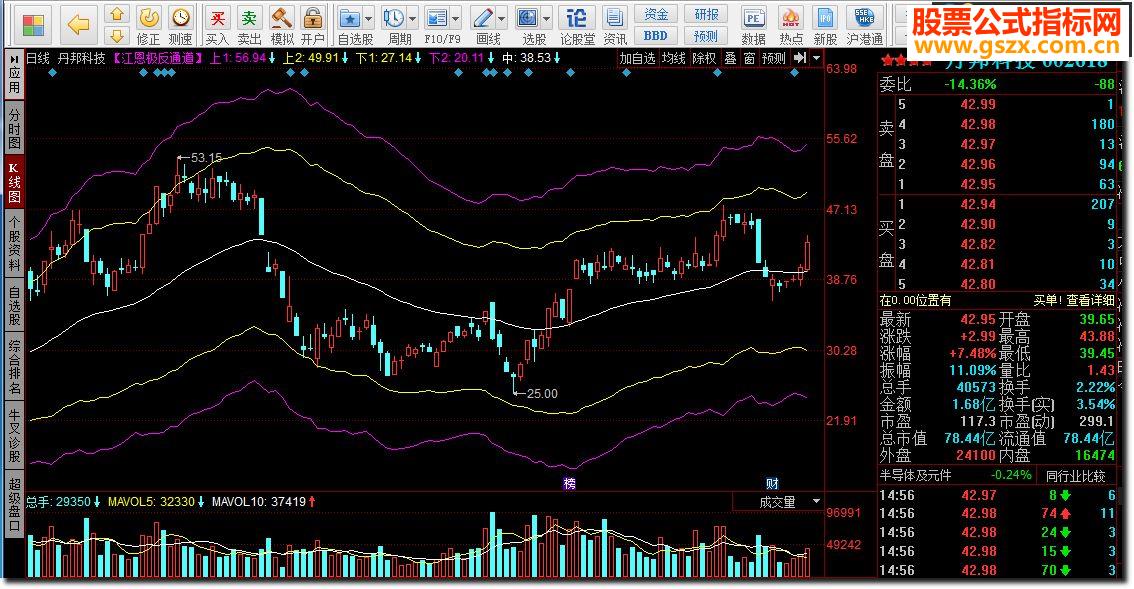Click the yellow up arrow button
1134x589 pixels.
tap(117, 14)
